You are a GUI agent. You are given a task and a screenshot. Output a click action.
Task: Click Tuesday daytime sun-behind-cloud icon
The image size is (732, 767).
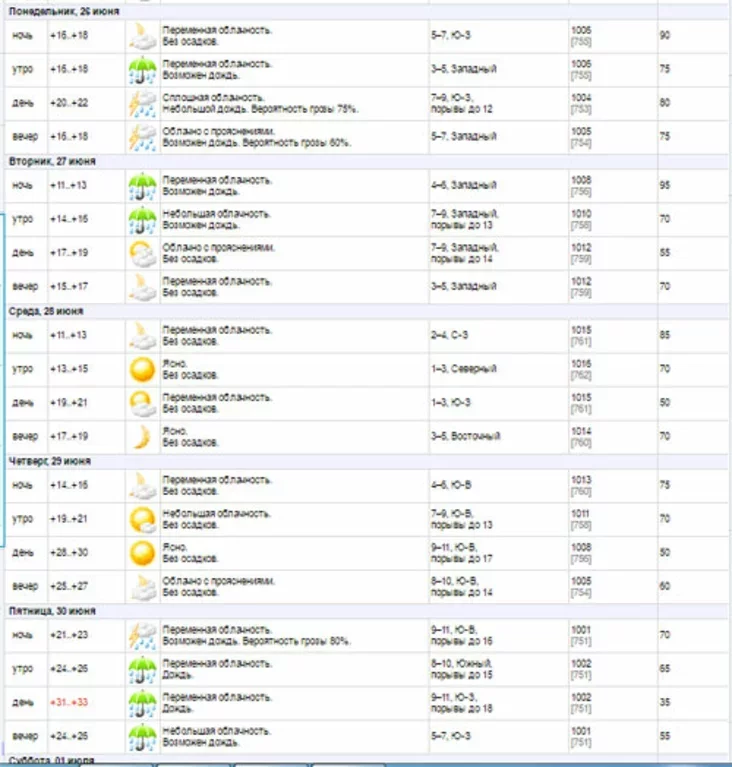pyautogui.click(x=142, y=254)
